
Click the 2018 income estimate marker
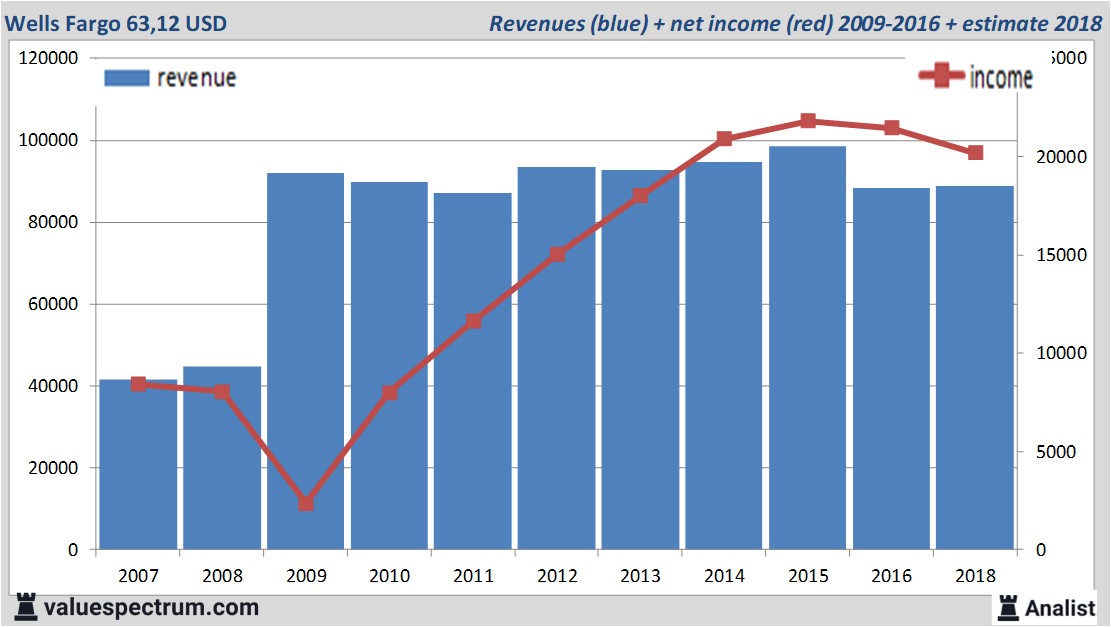point(975,153)
